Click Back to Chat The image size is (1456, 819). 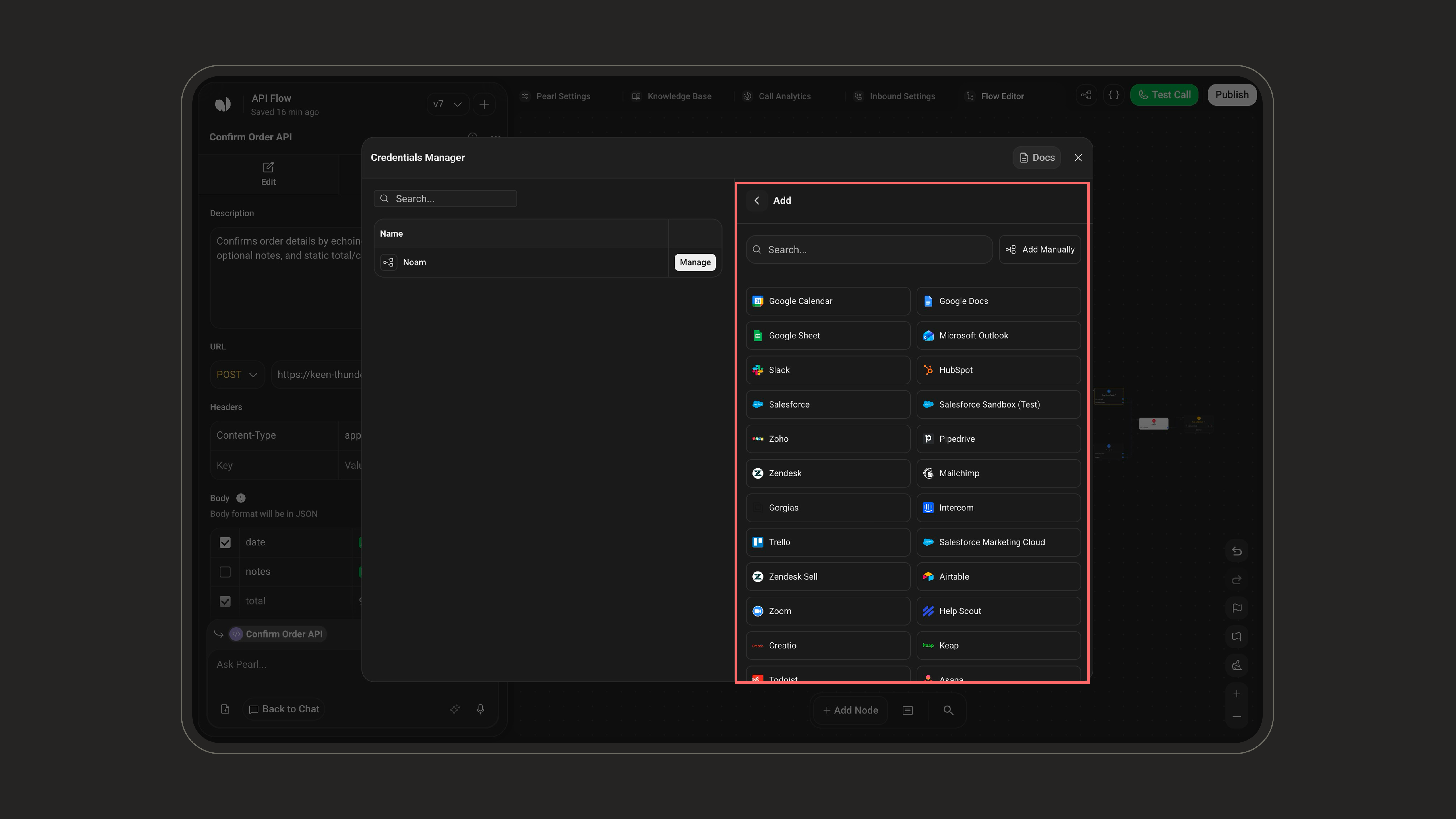tap(284, 709)
